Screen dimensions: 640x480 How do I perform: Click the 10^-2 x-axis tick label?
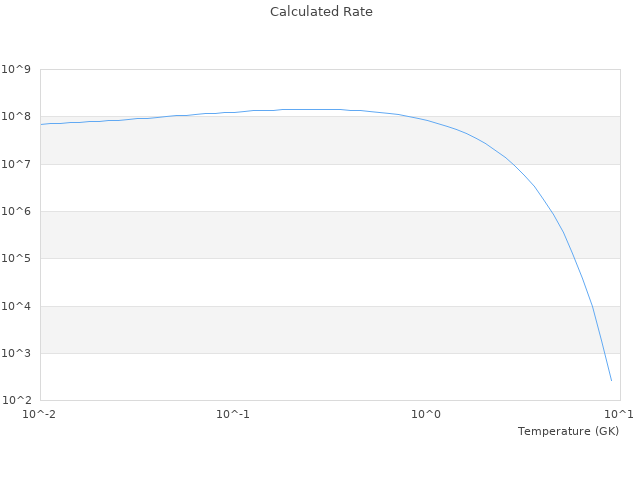coord(40,414)
